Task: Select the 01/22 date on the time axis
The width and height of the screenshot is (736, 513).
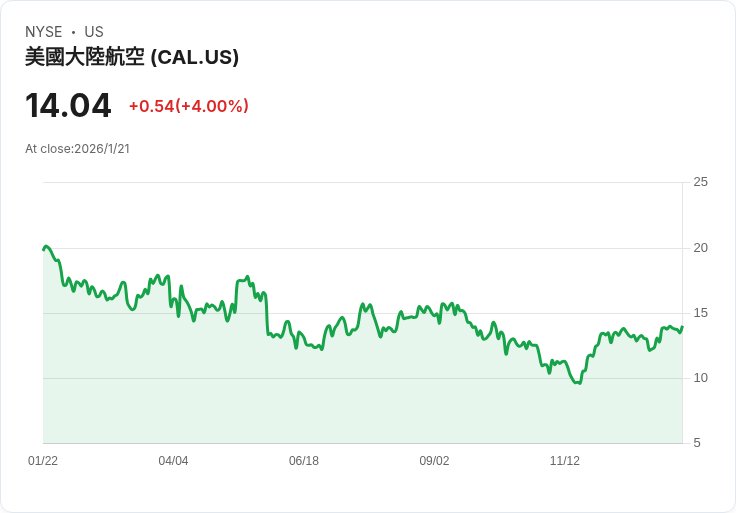Action: [x=43, y=461]
